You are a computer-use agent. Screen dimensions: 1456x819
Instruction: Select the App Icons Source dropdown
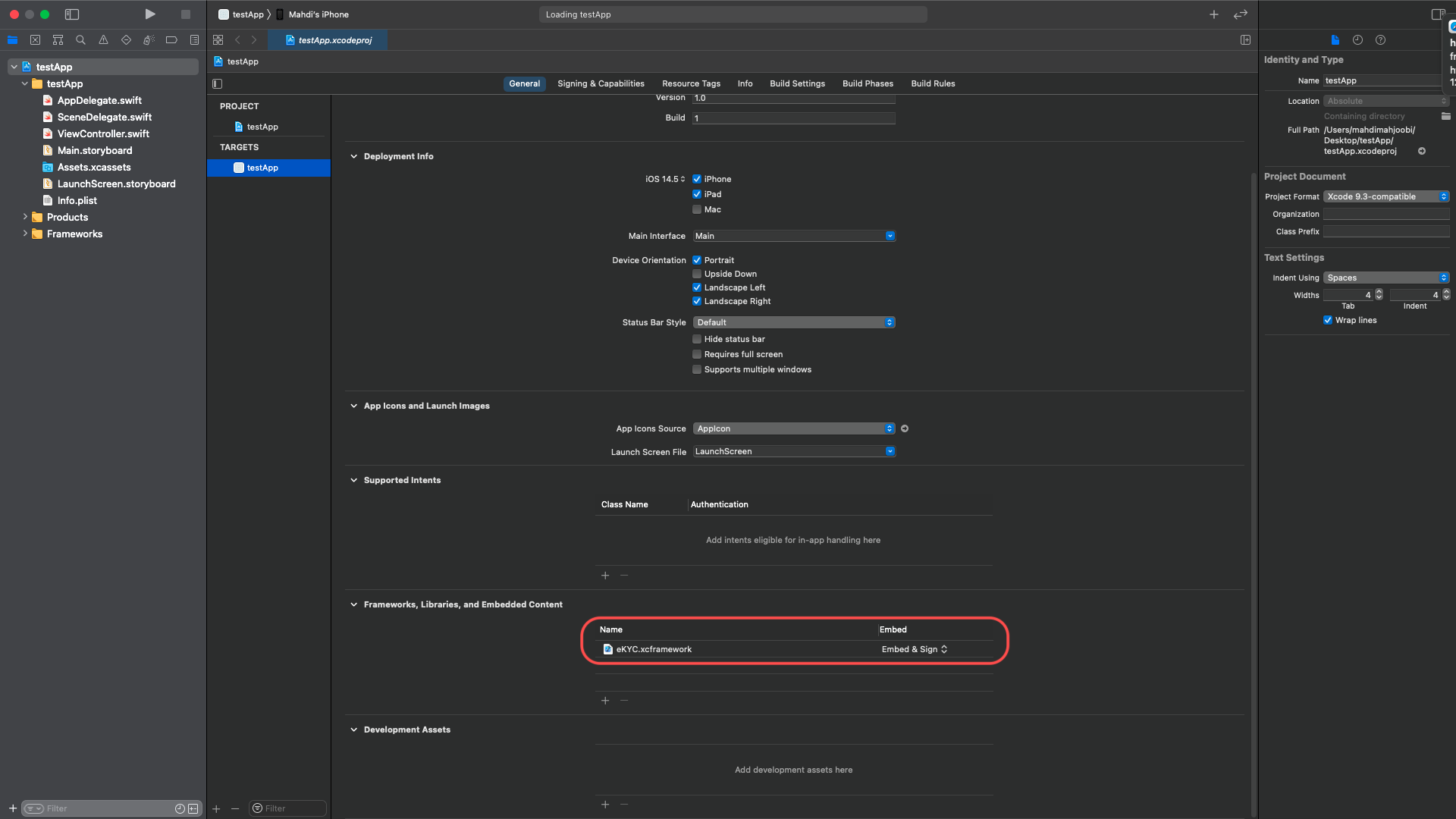792,428
